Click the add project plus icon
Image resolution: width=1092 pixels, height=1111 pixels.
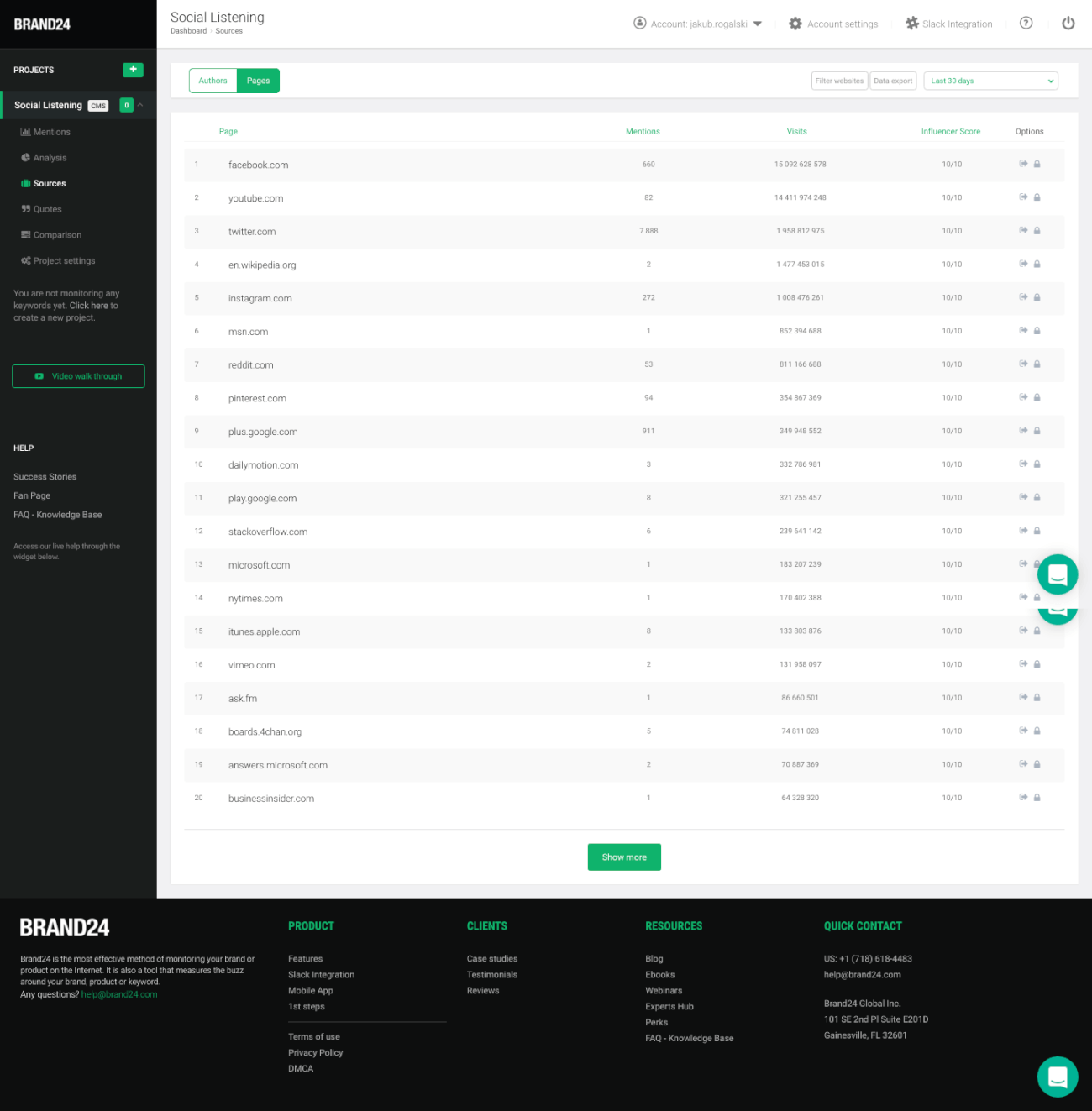pyautogui.click(x=133, y=70)
